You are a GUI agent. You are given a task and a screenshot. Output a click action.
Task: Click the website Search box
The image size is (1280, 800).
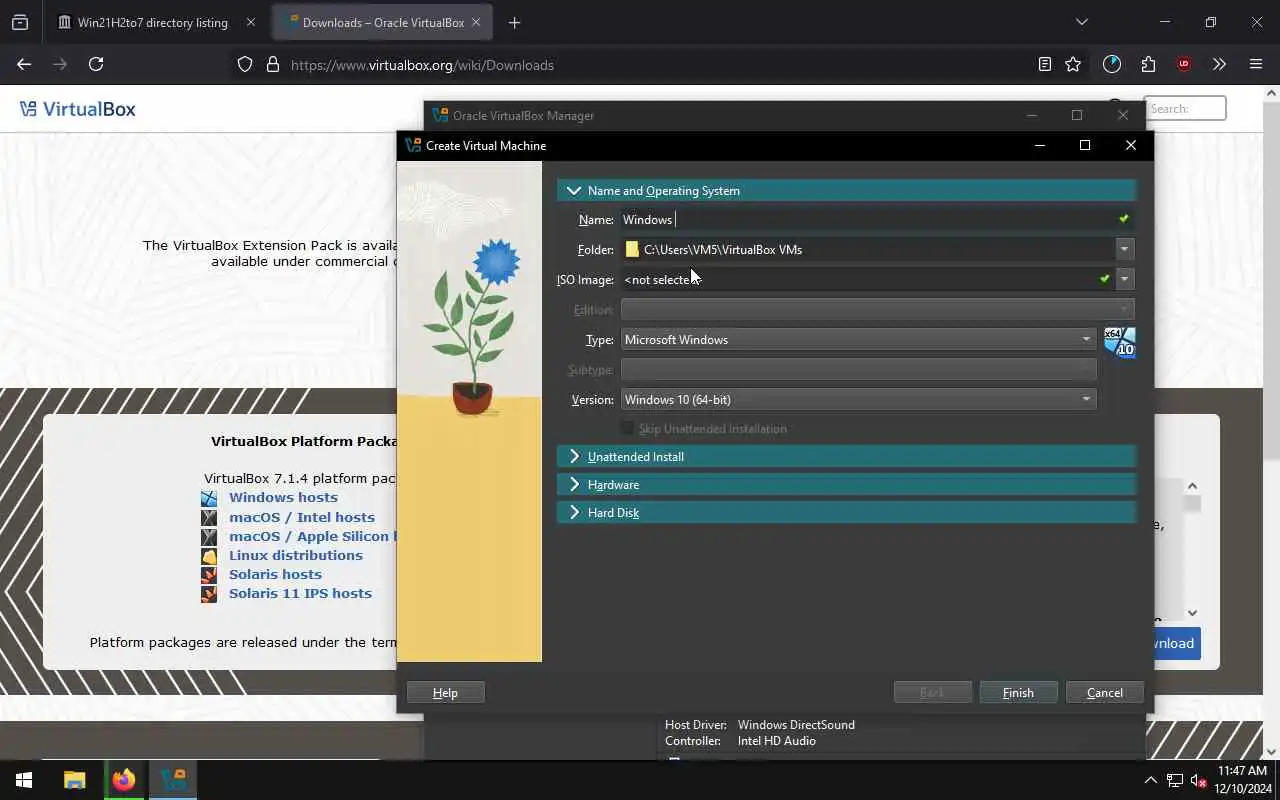tap(1185, 108)
